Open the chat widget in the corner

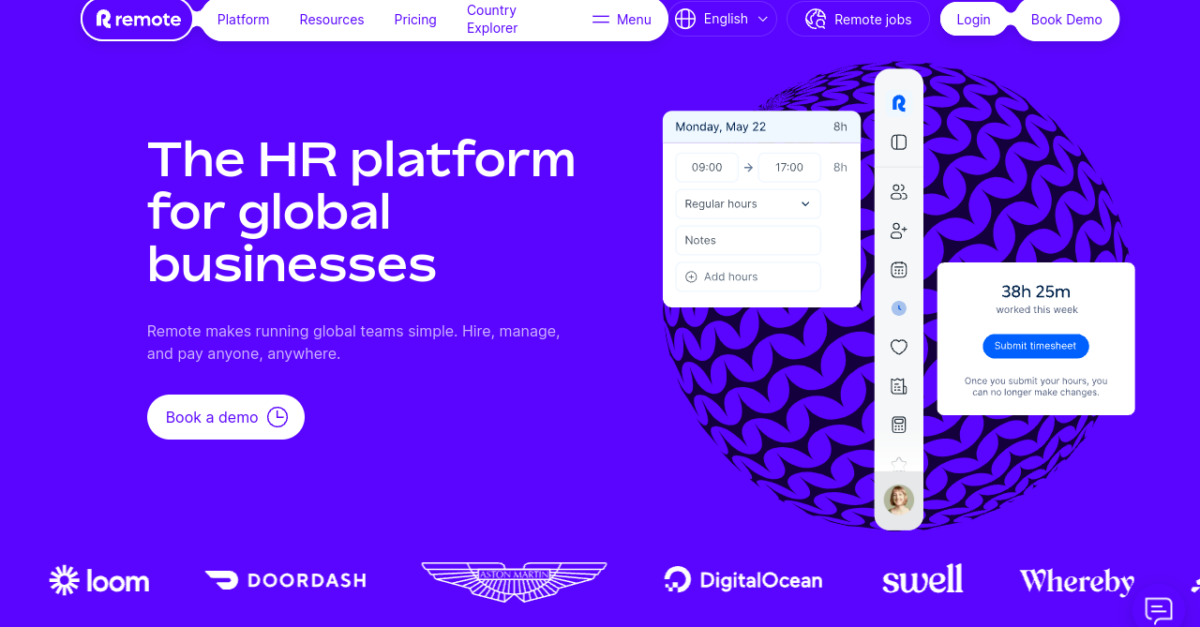point(1157,610)
